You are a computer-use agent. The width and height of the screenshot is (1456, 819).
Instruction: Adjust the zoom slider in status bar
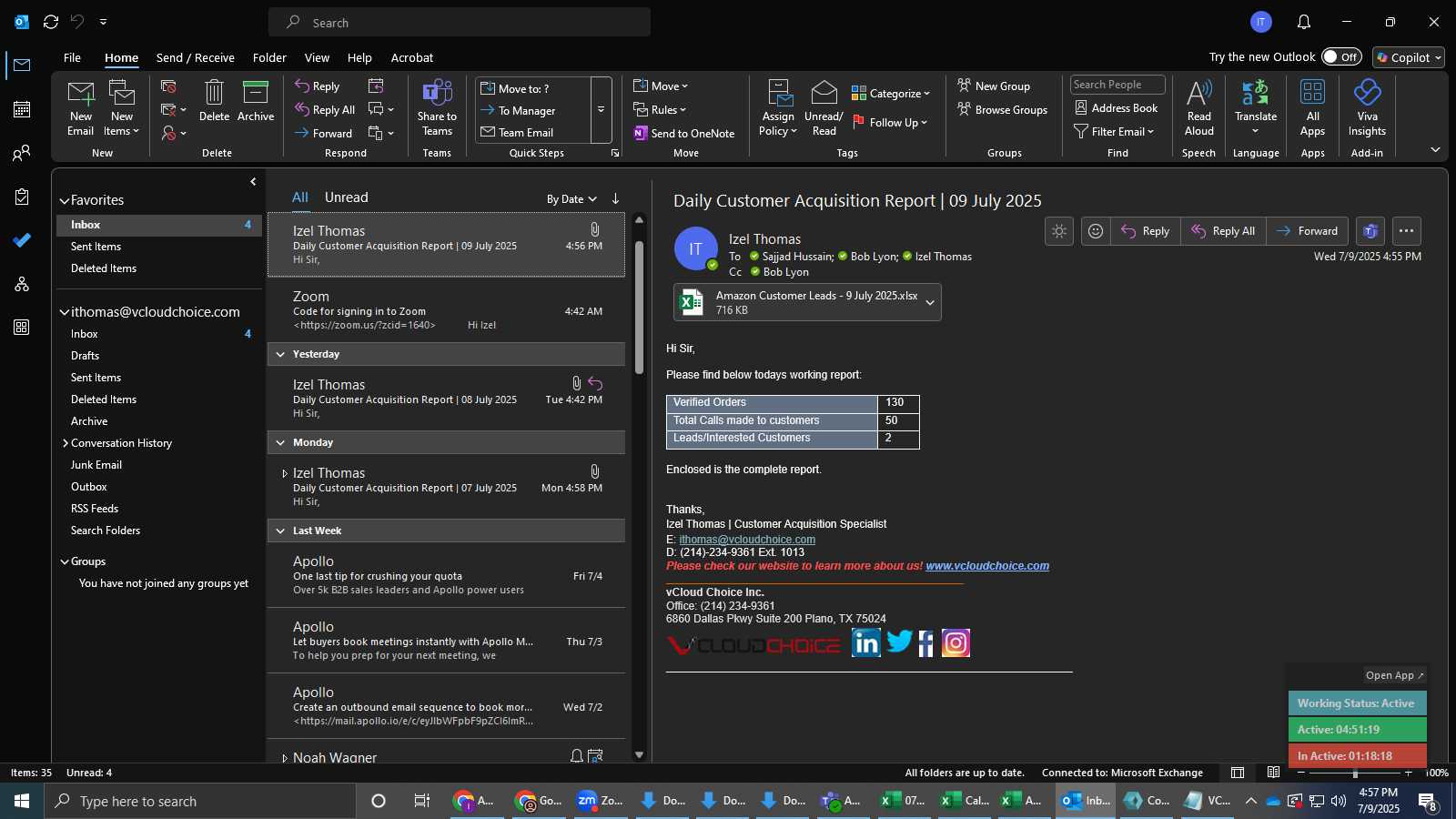coord(1355,773)
